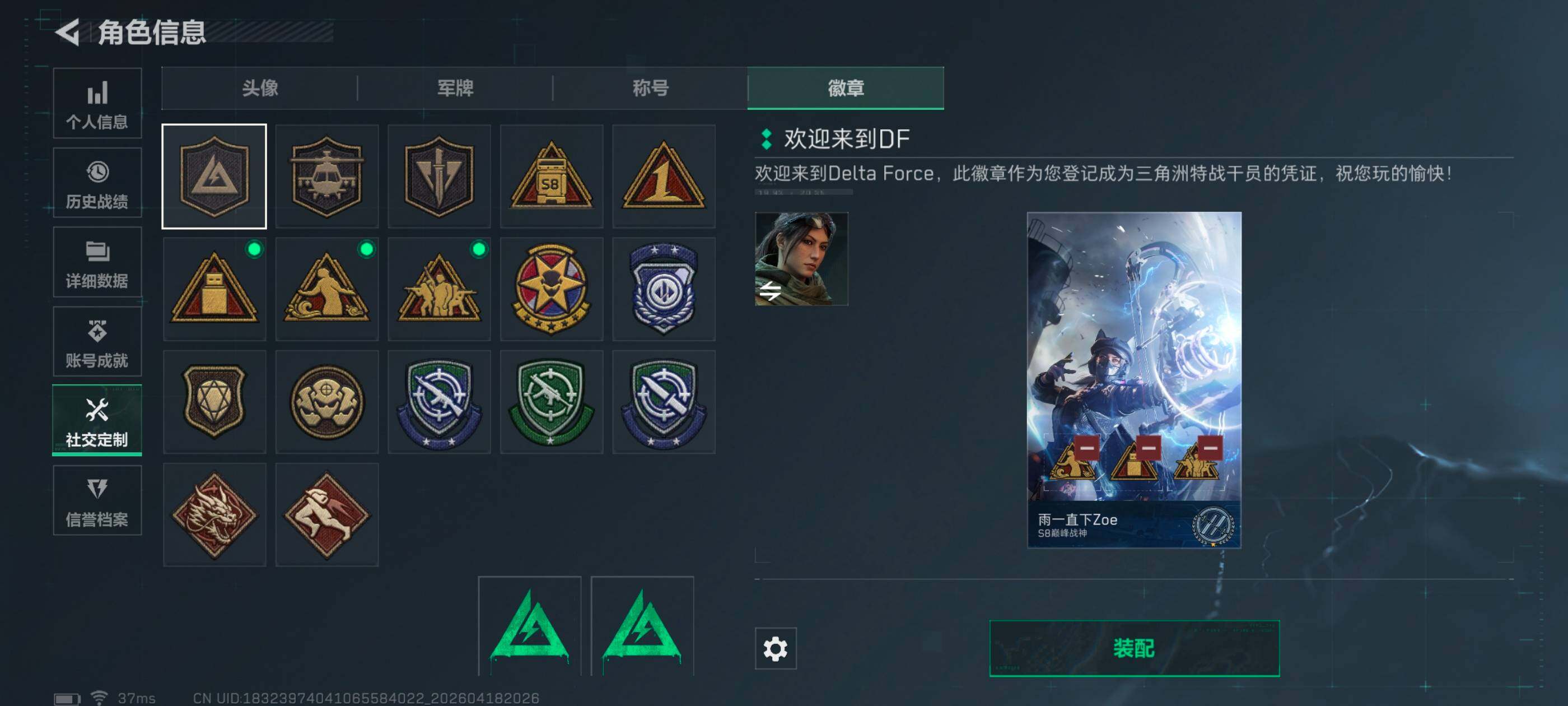Switch to the 称号 tab
This screenshot has width=1568, height=706.
pyautogui.click(x=651, y=89)
